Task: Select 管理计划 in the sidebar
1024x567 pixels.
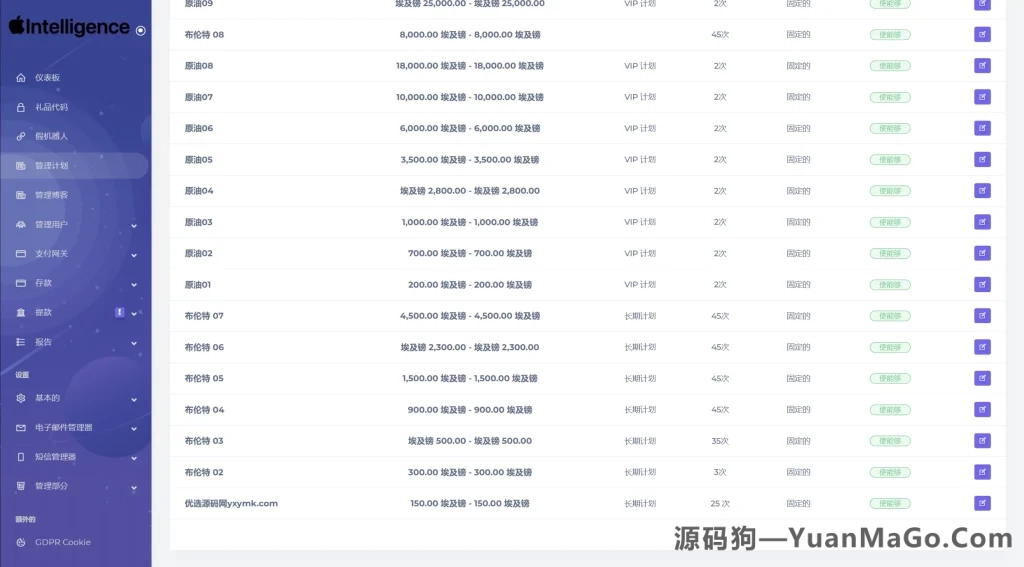Action: click(74, 166)
